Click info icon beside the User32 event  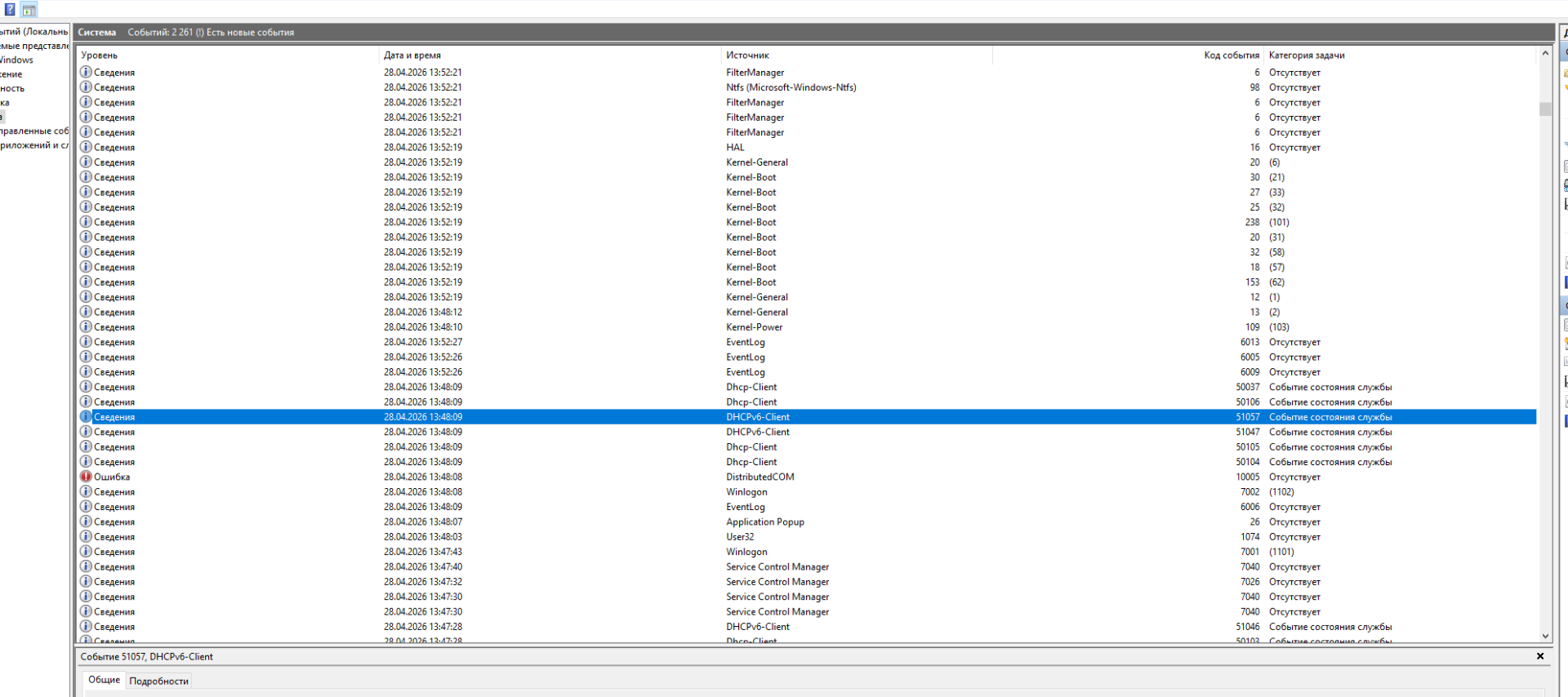(86, 537)
